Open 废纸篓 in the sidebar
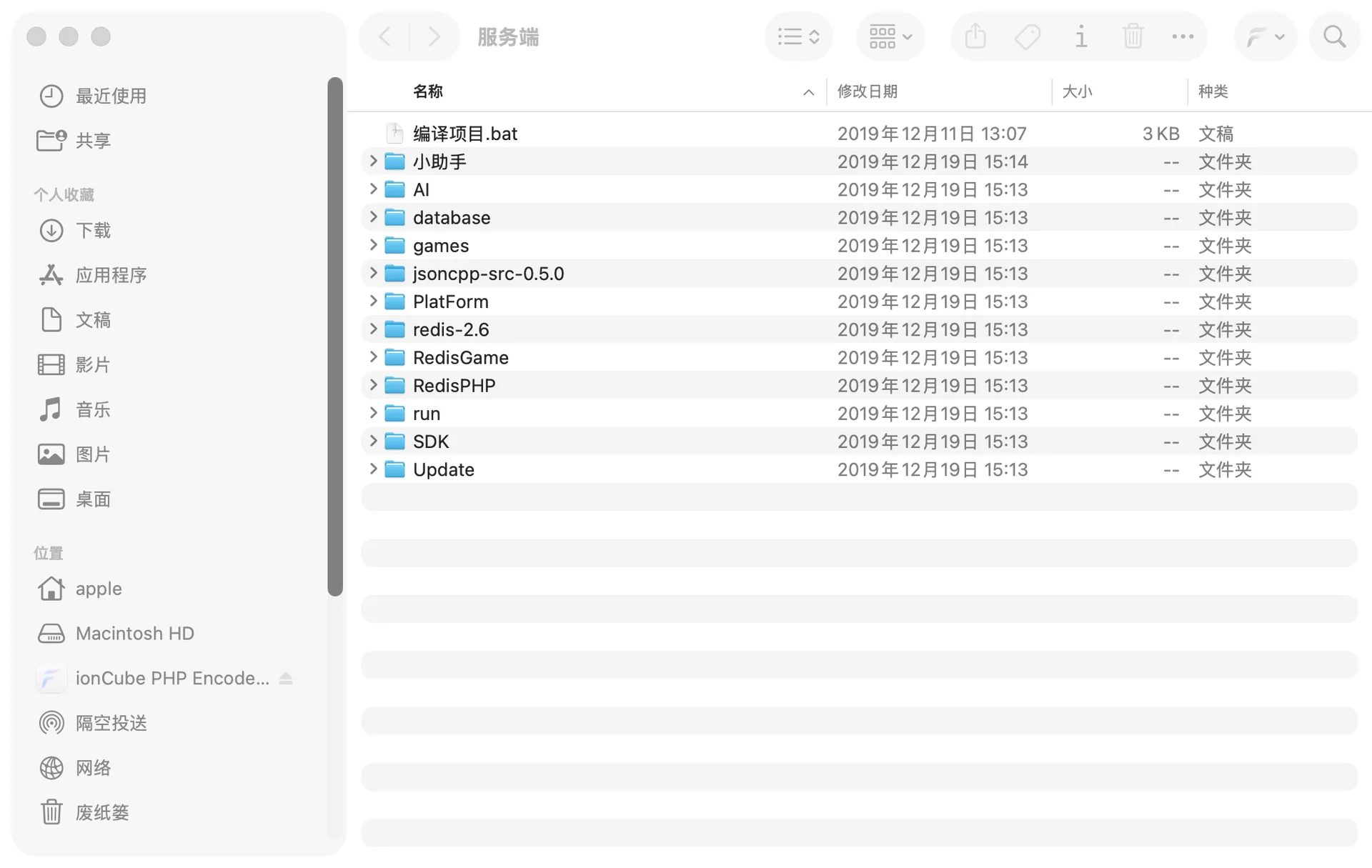 84,813
